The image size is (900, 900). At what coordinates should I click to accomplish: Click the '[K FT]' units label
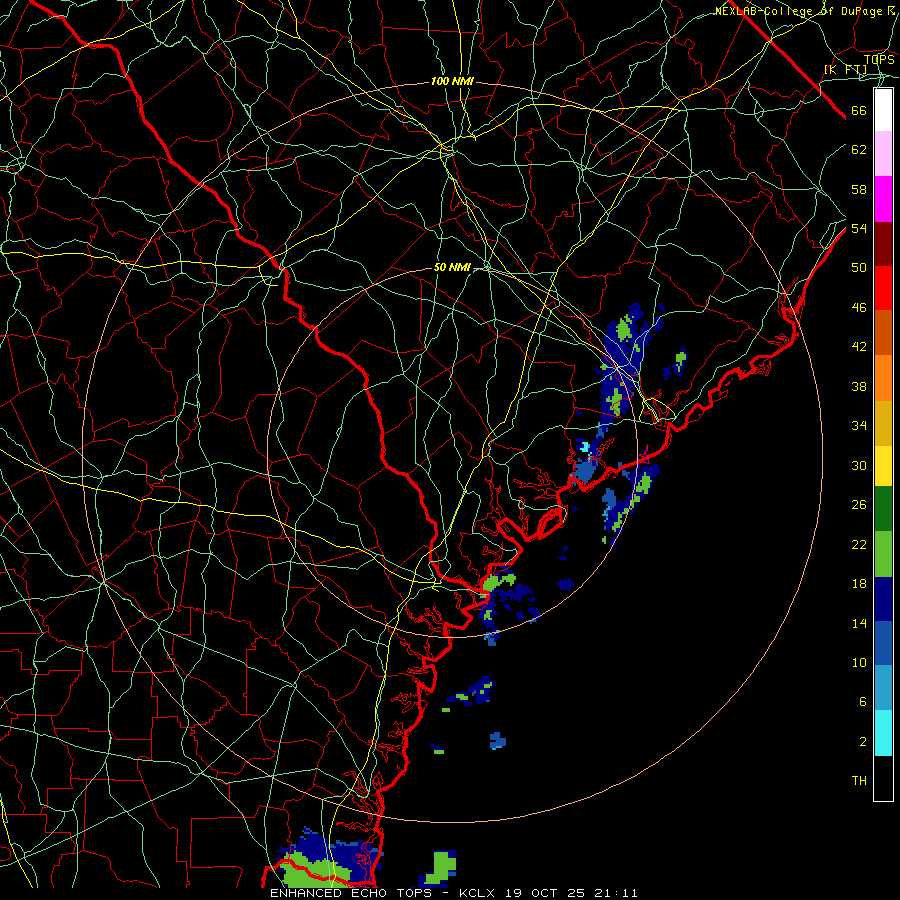coord(845,70)
